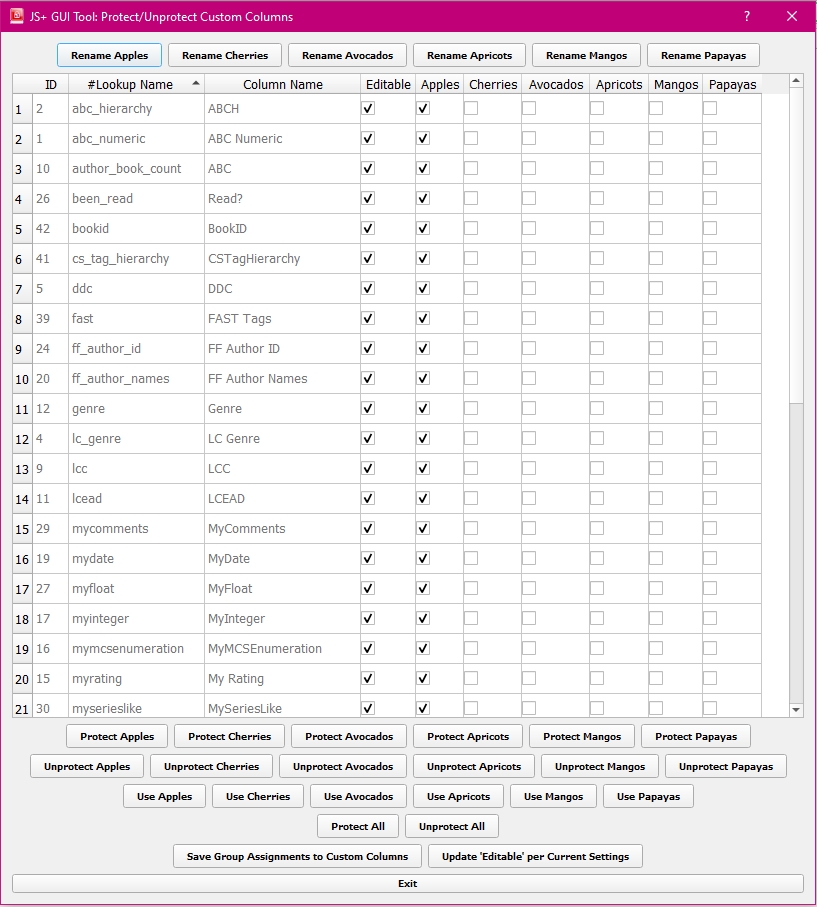The width and height of the screenshot is (817, 907).
Task: Click the Cherries column header
Action: pos(492,84)
